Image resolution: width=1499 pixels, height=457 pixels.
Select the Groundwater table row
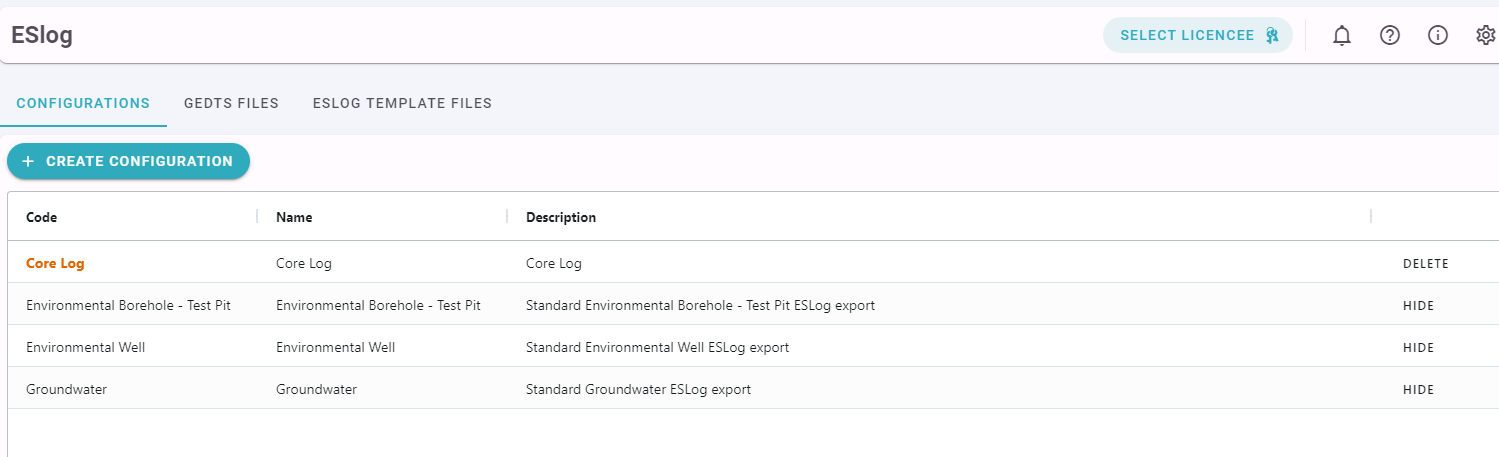(x=753, y=389)
